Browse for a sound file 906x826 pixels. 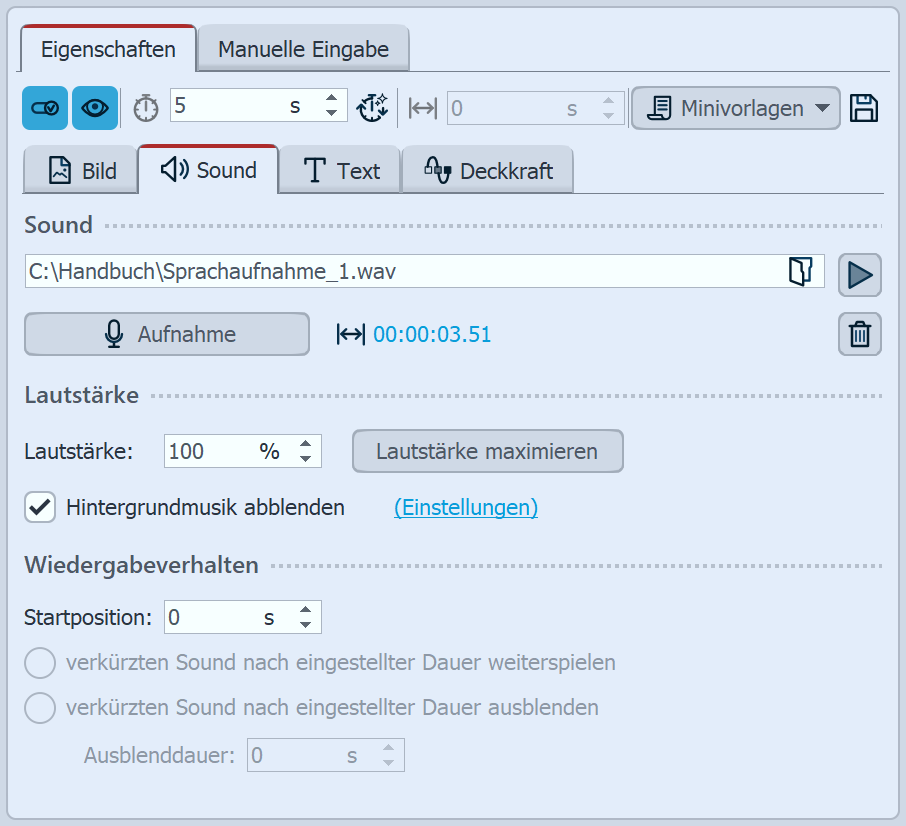[x=800, y=272]
